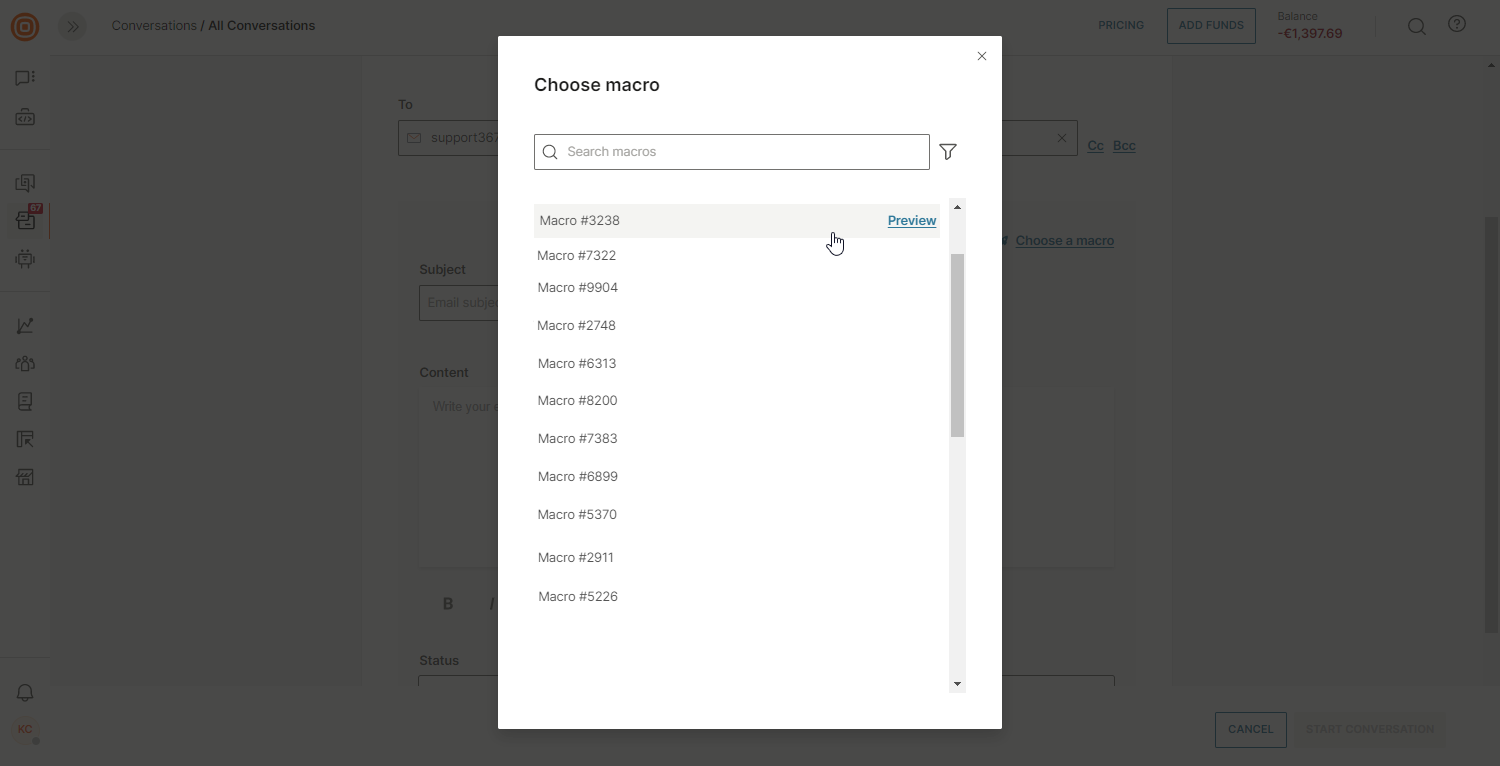Close the Choose macro dialog
1500x766 pixels.
982,56
